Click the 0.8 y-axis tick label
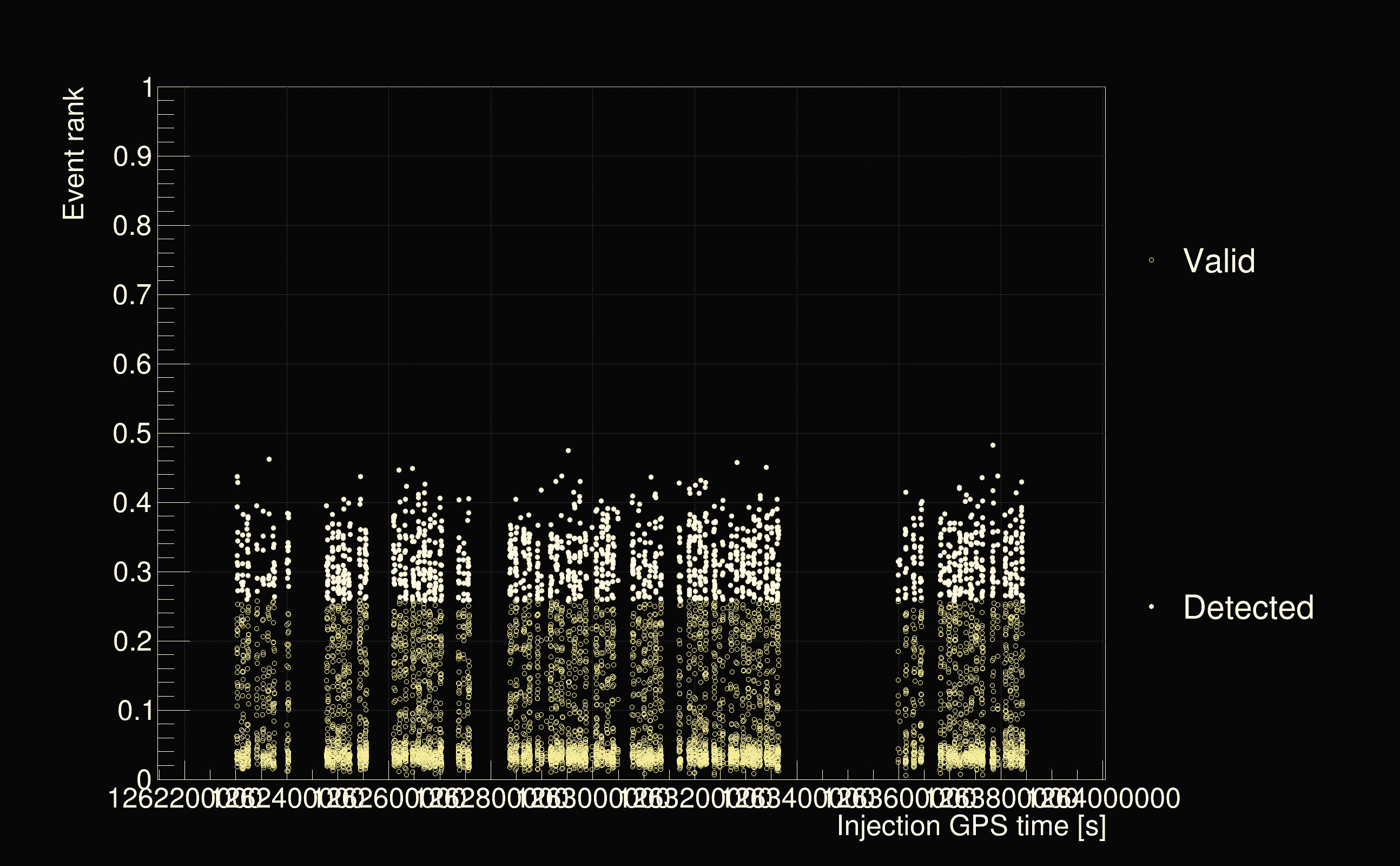Image resolution: width=1400 pixels, height=866 pixels. click(132, 226)
